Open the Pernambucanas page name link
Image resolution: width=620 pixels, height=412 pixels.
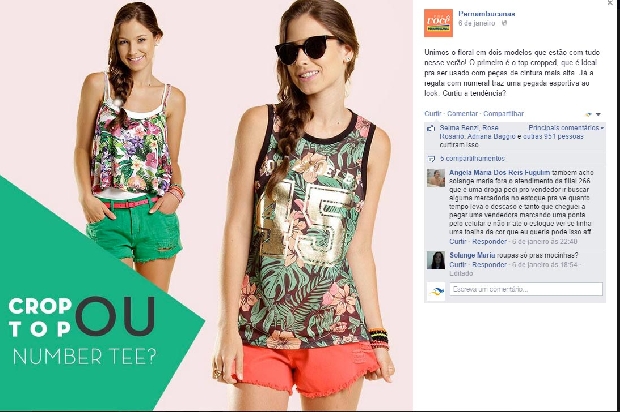coord(487,13)
